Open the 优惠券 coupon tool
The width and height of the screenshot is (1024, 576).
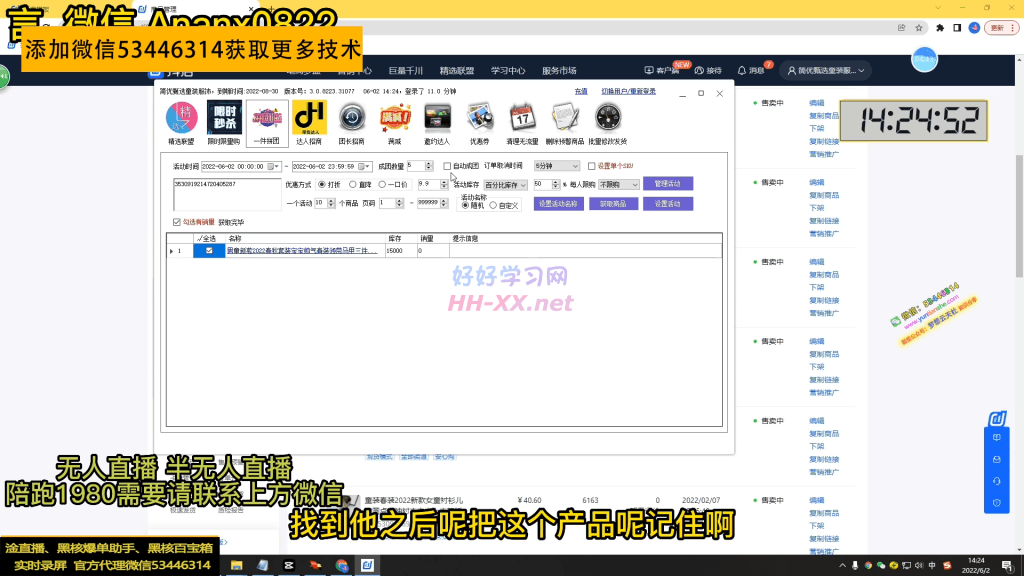click(480, 123)
